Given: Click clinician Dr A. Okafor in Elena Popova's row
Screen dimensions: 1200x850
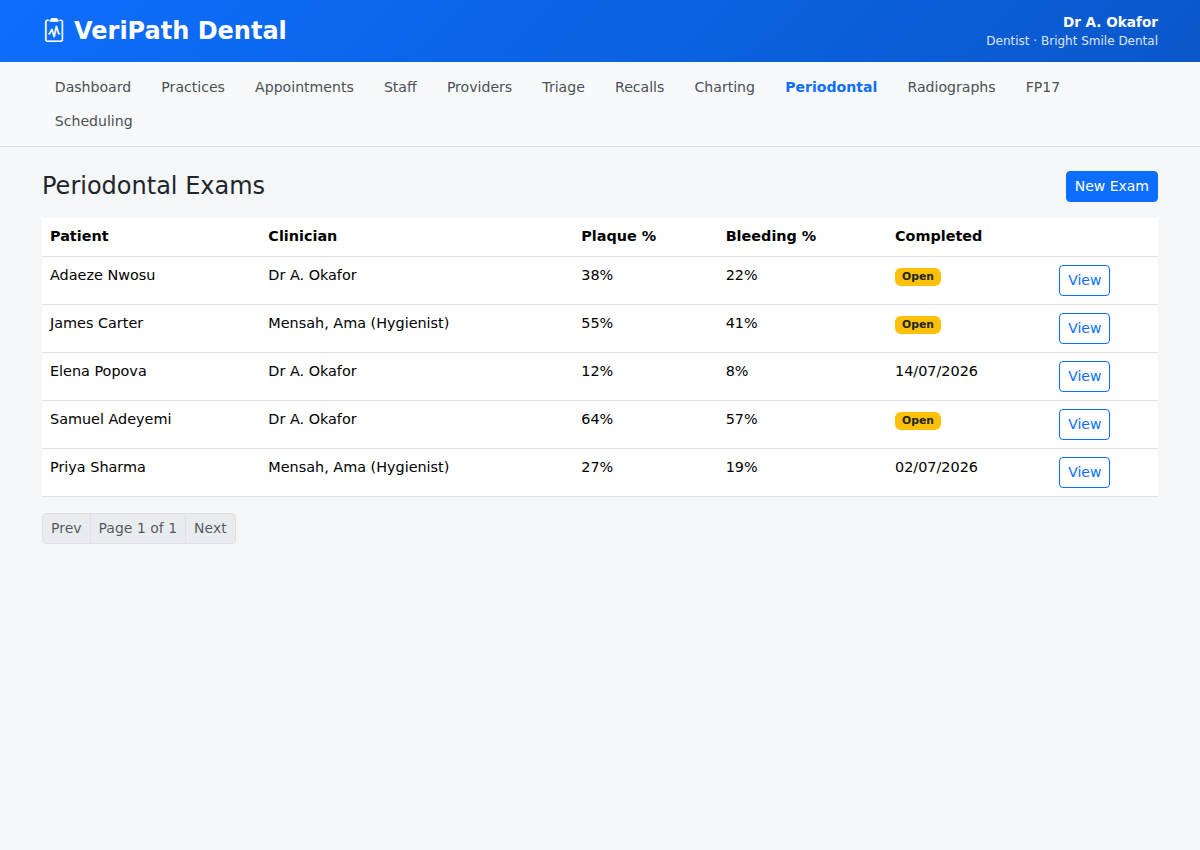Looking at the screenshot, I should 312,371.
